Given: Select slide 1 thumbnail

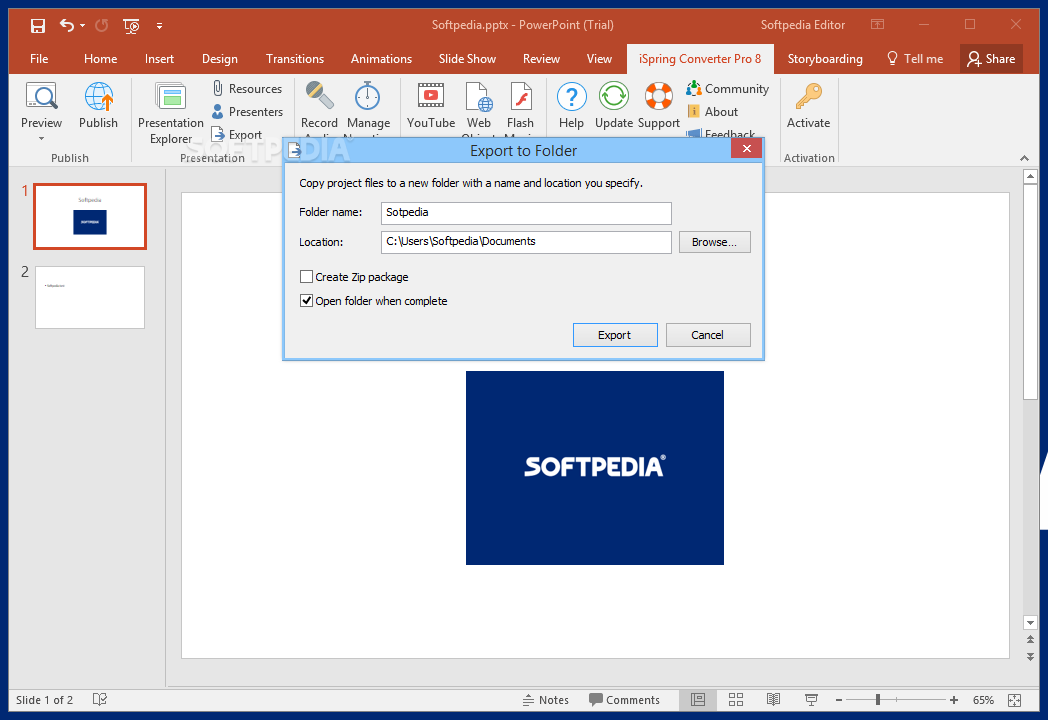Looking at the screenshot, I should (x=90, y=217).
